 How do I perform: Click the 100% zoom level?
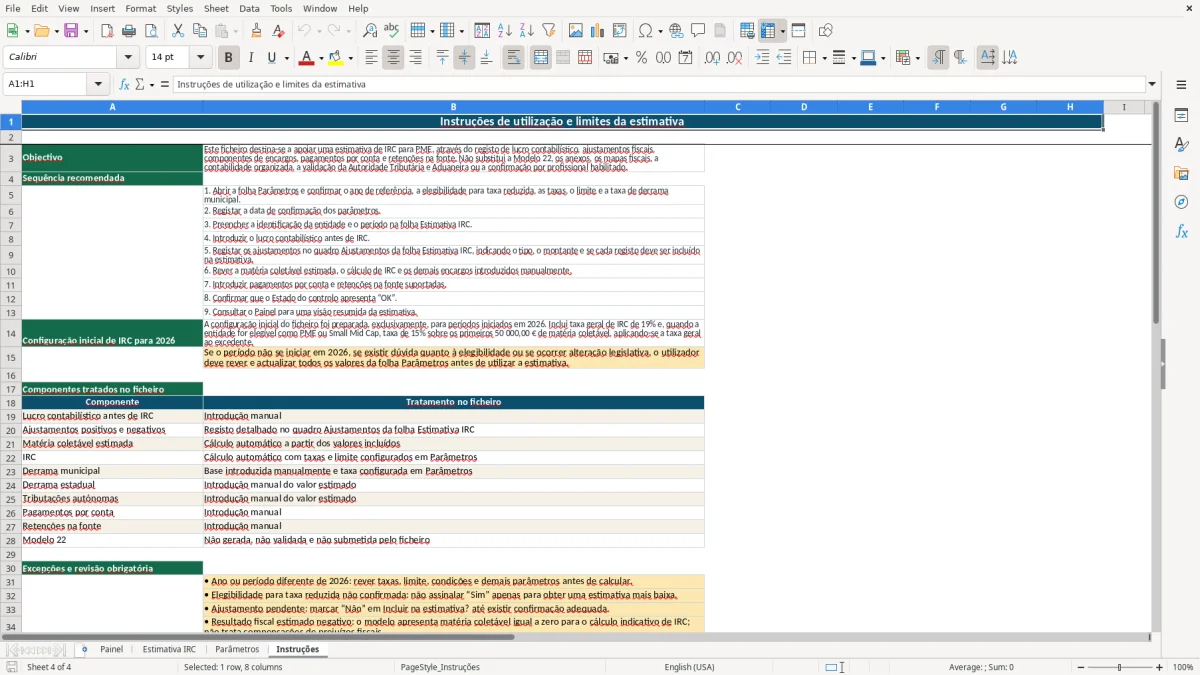pos(1183,667)
